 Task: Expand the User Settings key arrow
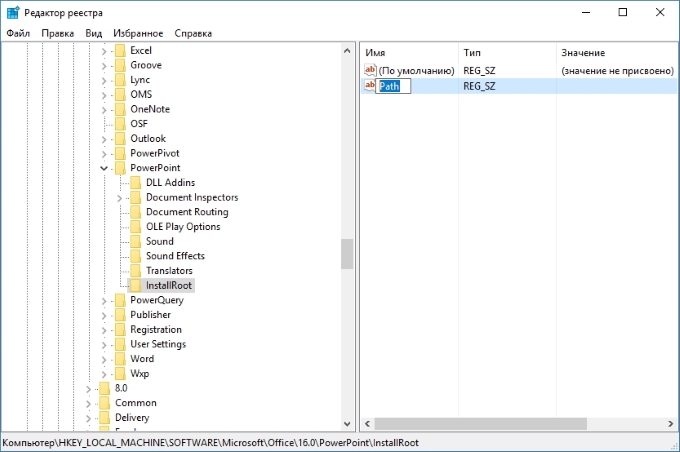pos(104,345)
